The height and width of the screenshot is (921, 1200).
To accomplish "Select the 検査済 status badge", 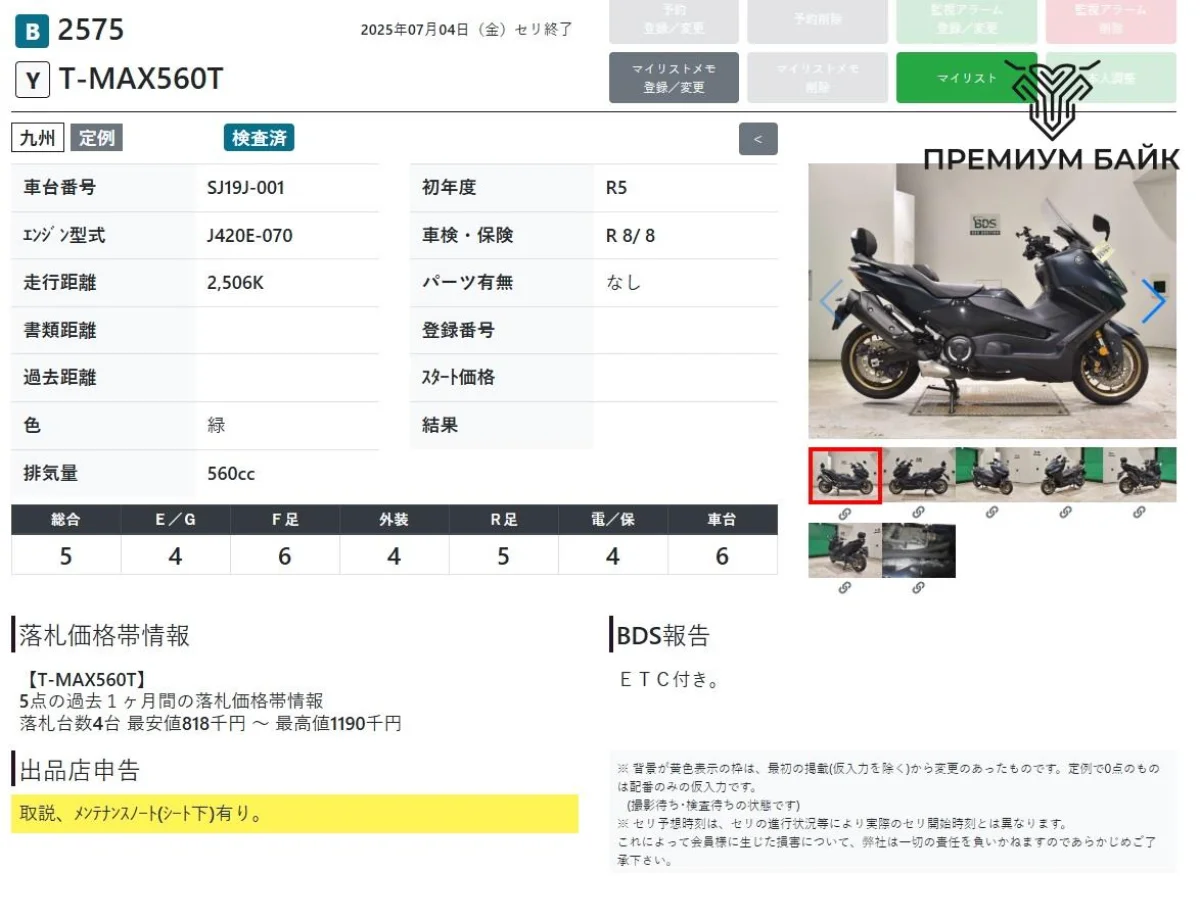I will pyautogui.click(x=259, y=138).
